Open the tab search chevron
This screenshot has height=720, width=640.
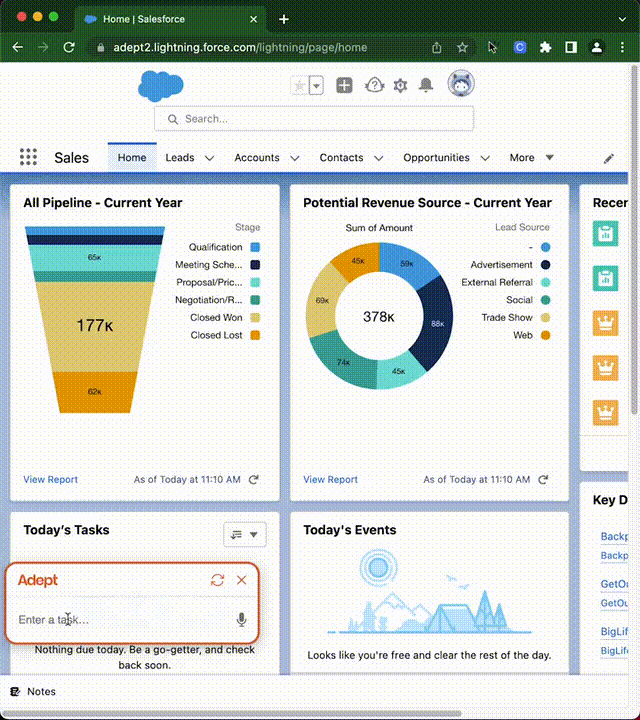(x=622, y=19)
